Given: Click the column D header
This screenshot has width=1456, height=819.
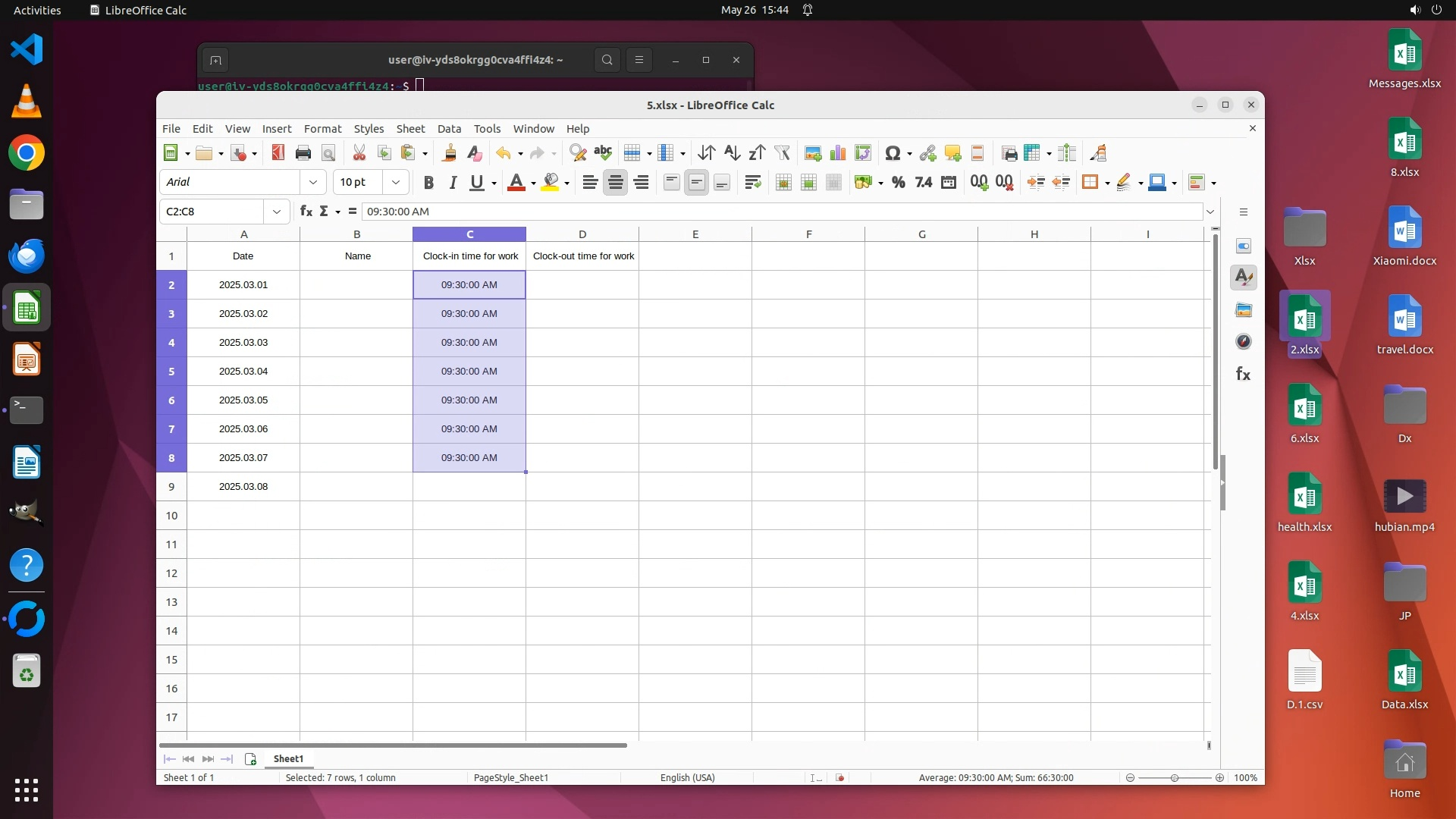Looking at the screenshot, I should click(x=582, y=234).
